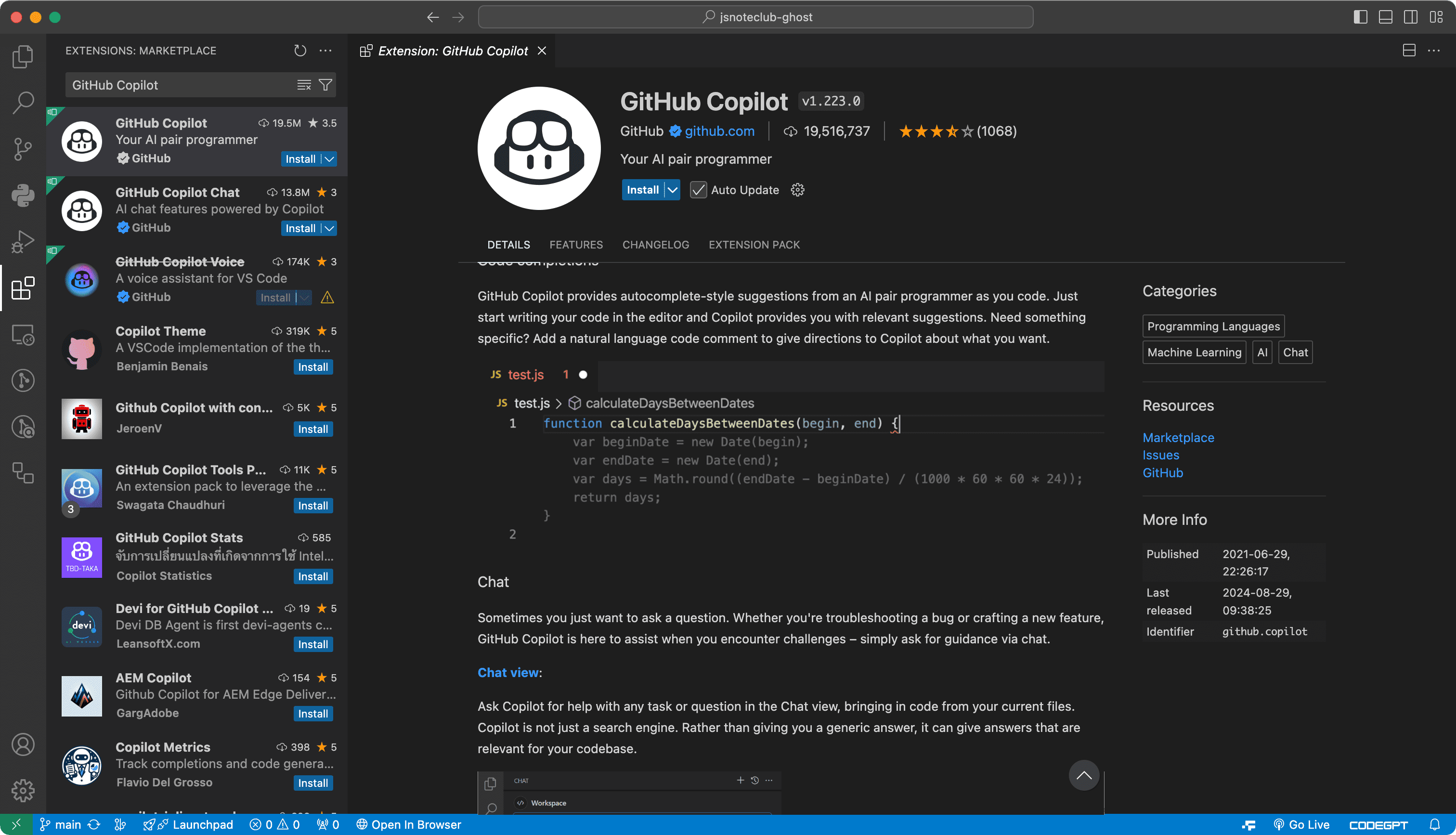This screenshot has width=1456, height=835.
Task: Switch to the FEATURES tab
Action: (x=575, y=244)
